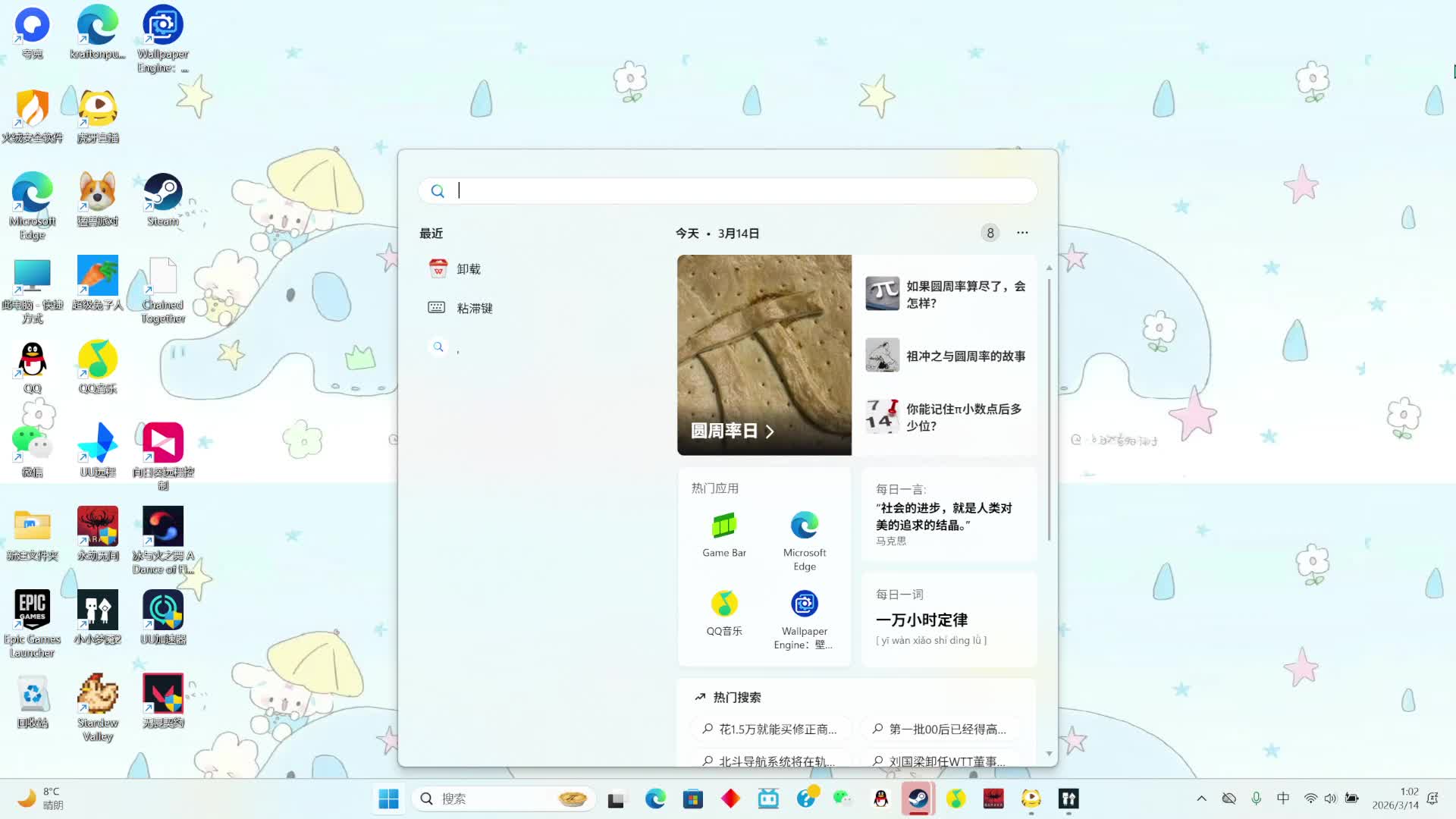Select recent item 卸载

pyautogui.click(x=468, y=269)
